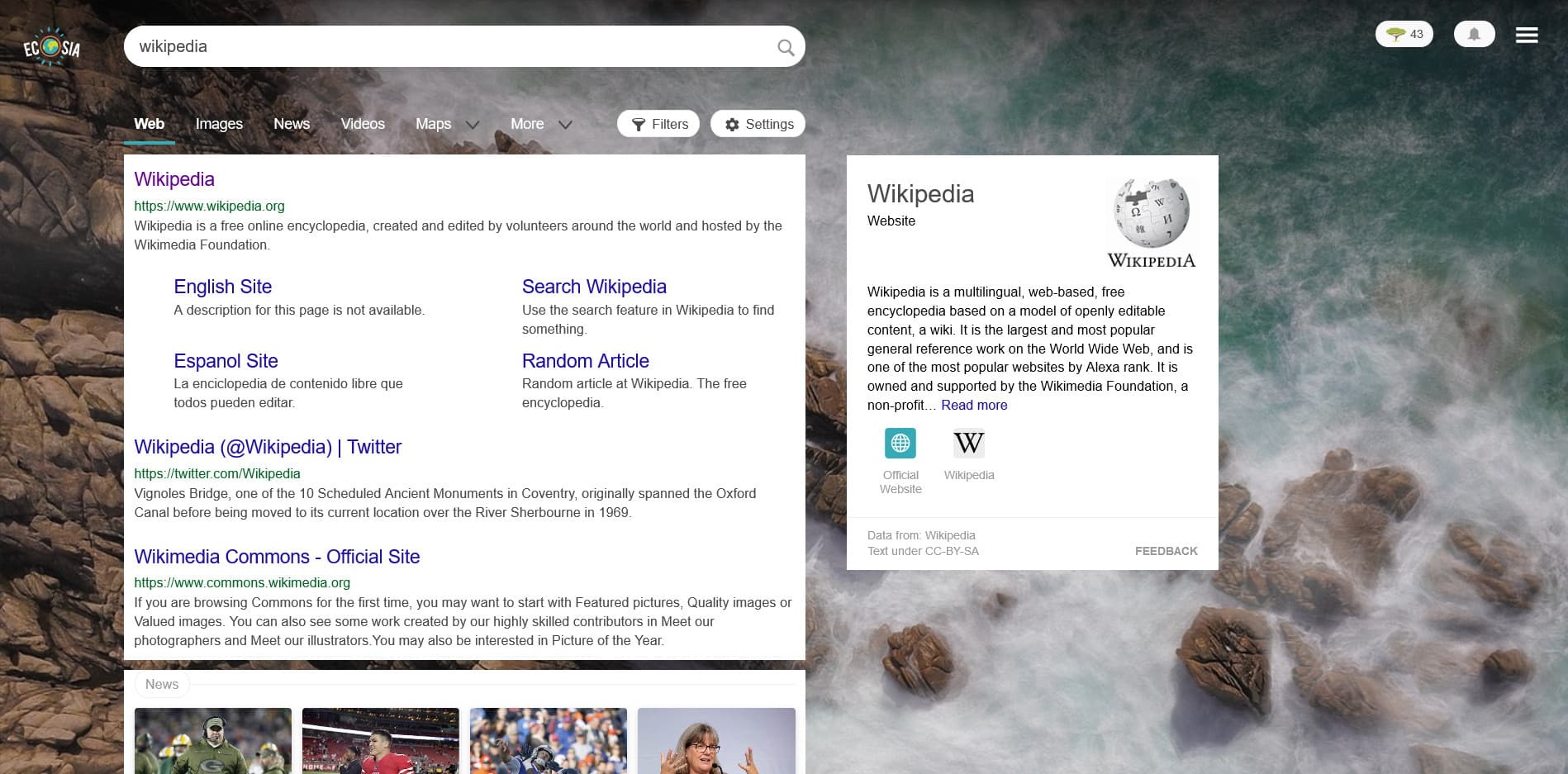Click the News section label

click(x=162, y=684)
